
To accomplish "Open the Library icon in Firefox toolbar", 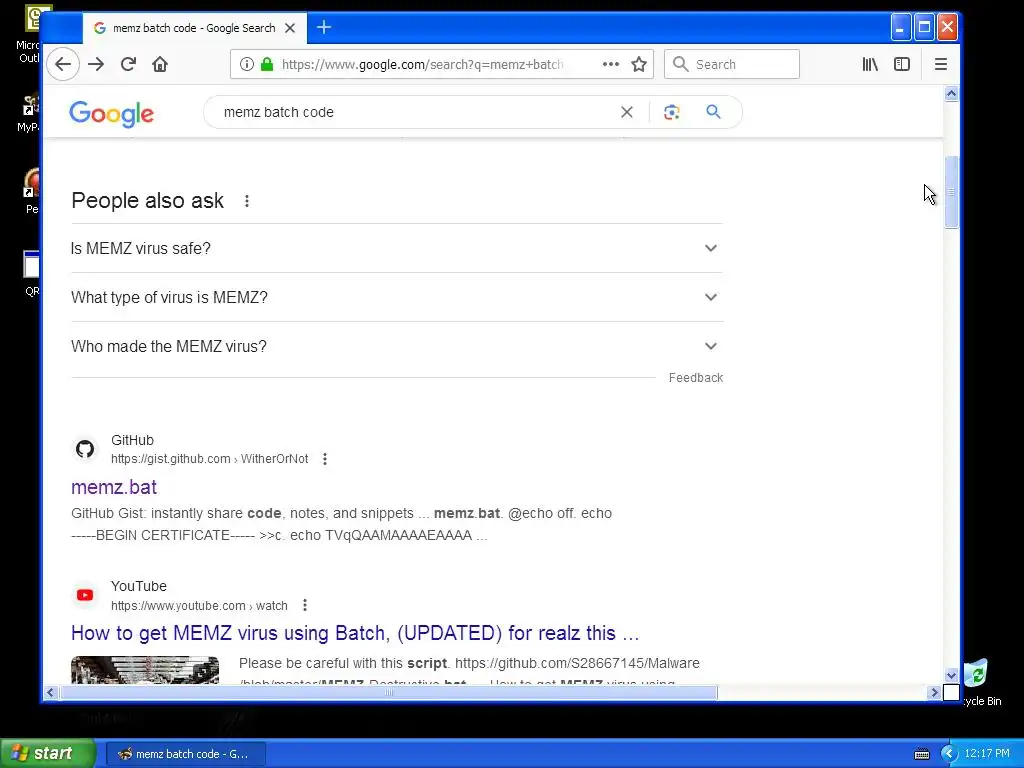I will click(x=870, y=64).
